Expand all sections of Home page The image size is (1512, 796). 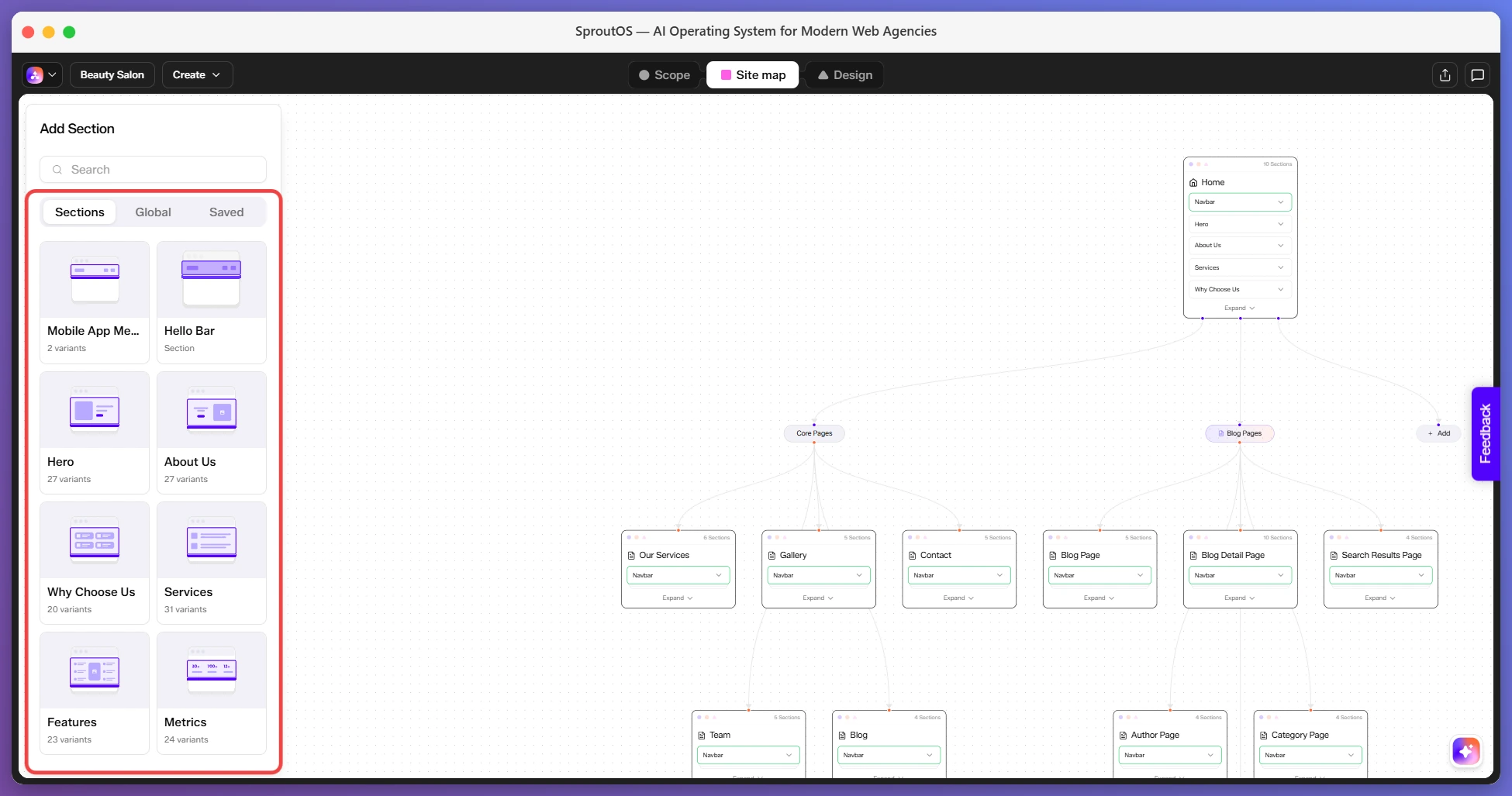tap(1239, 308)
